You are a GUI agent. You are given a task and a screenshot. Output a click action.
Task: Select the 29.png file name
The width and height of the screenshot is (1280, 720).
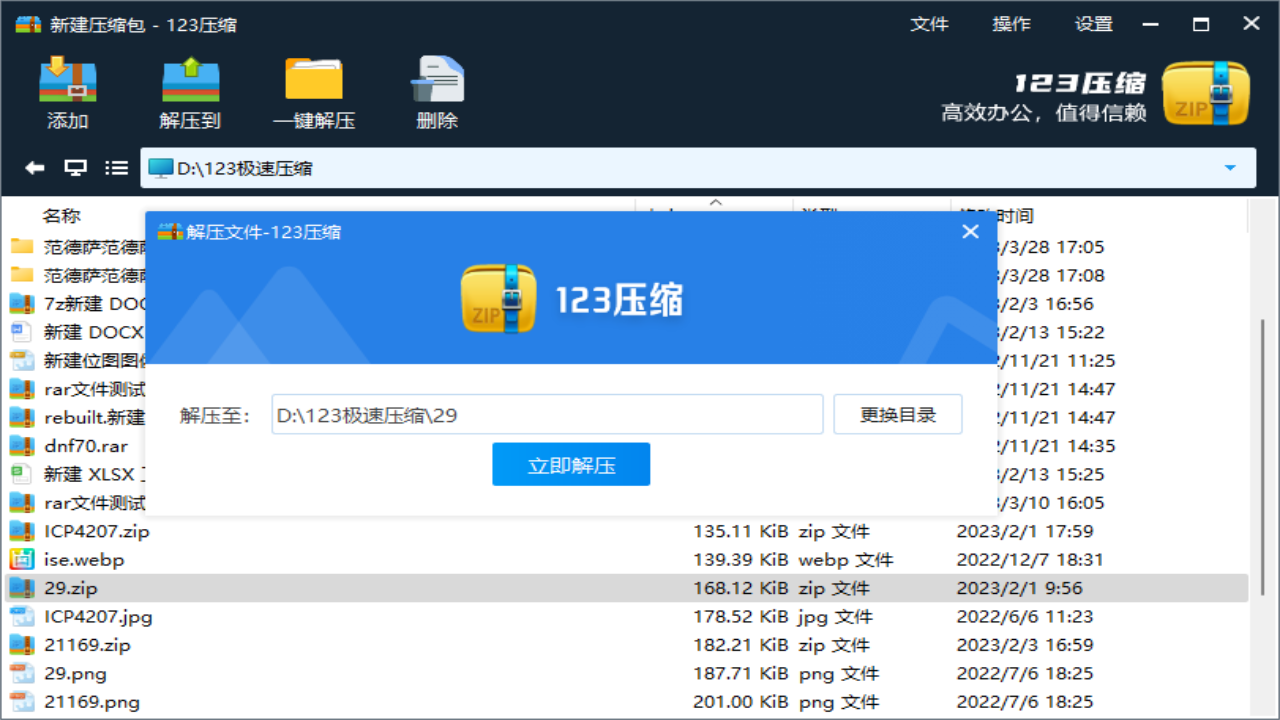[x=75, y=673]
